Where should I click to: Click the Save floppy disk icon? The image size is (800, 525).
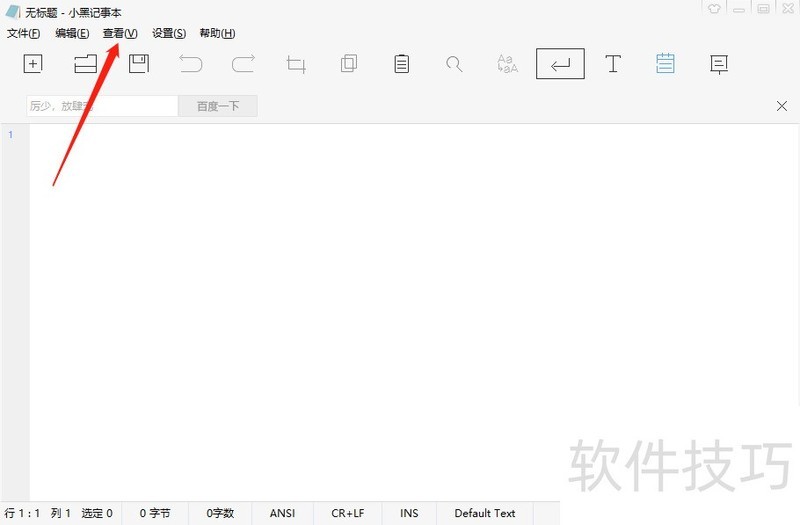point(138,64)
